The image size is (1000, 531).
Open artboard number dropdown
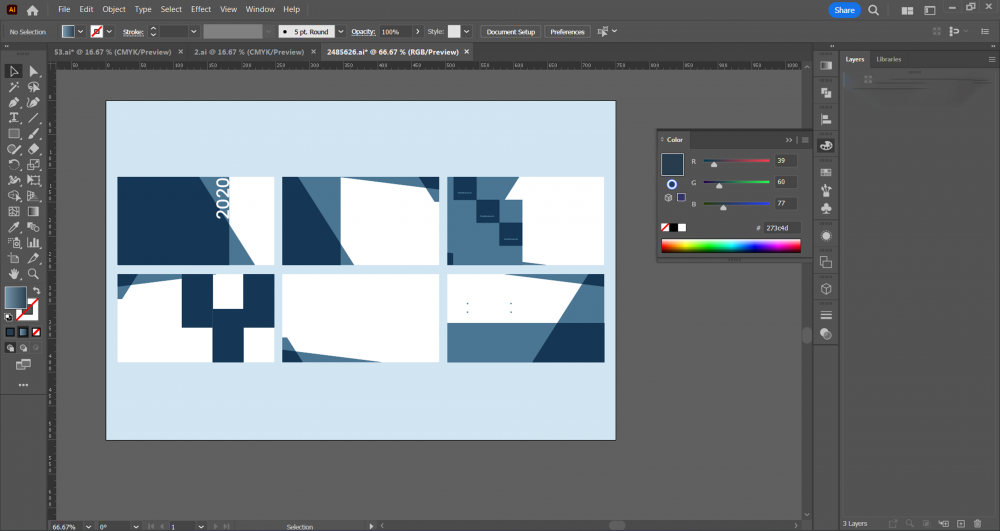pos(201,527)
